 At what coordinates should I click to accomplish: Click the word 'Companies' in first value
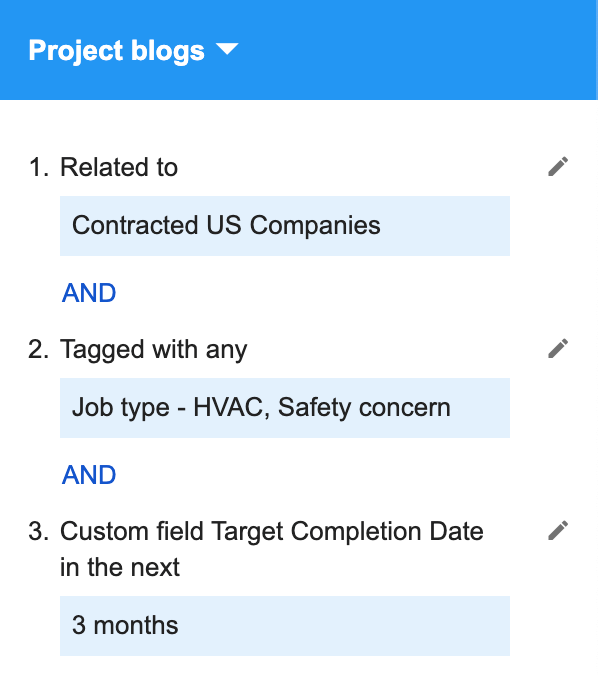click(315, 226)
